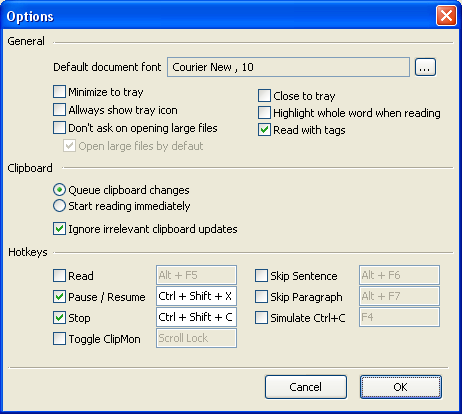Click the font browse ellipsis button
This screenshot has height=414, width=462.
(425, 67)
